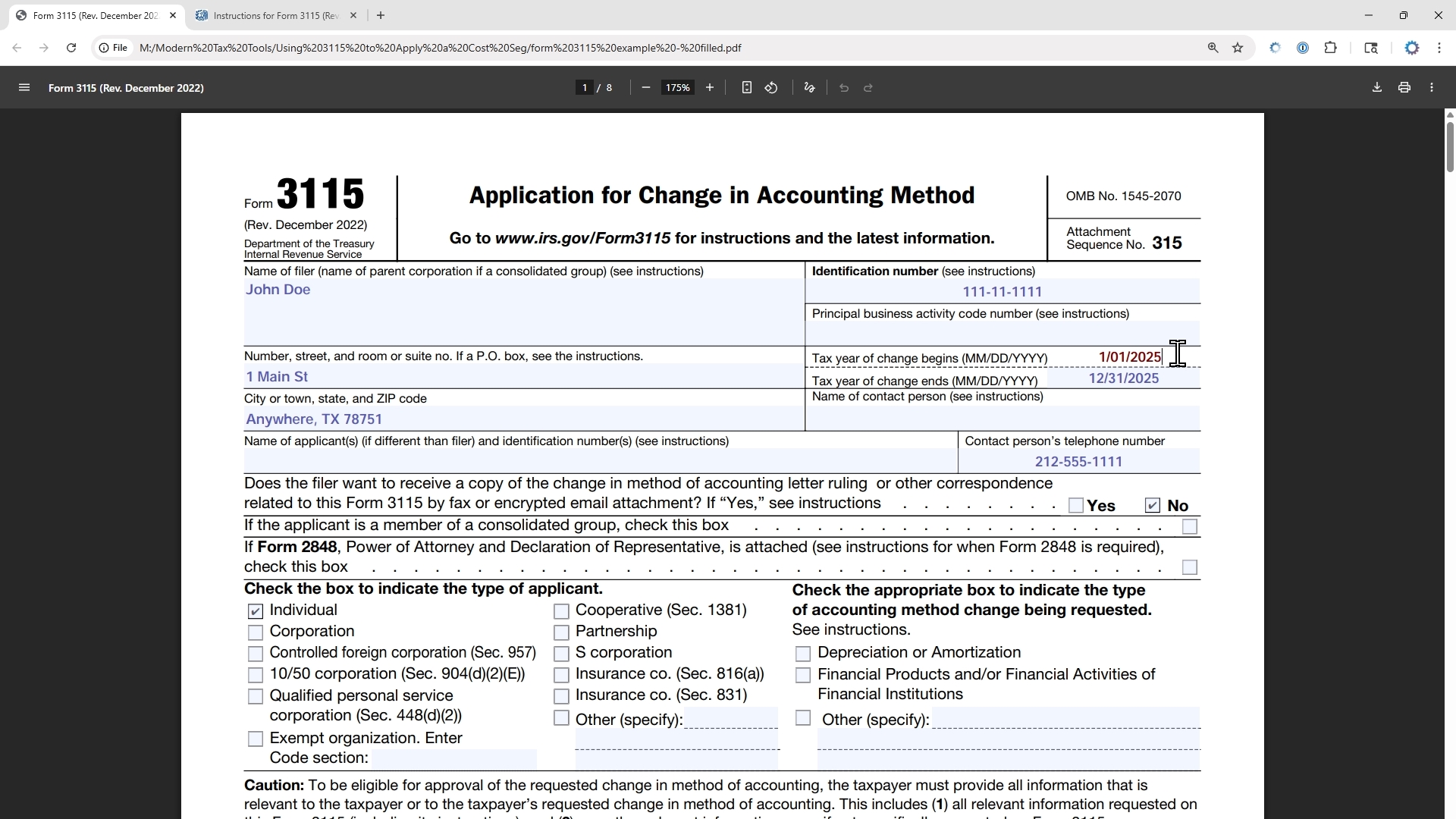Viewport: 1456px width, 819px height.
Task: Check the Yes box for correspondence copy
Action: 1076,506
